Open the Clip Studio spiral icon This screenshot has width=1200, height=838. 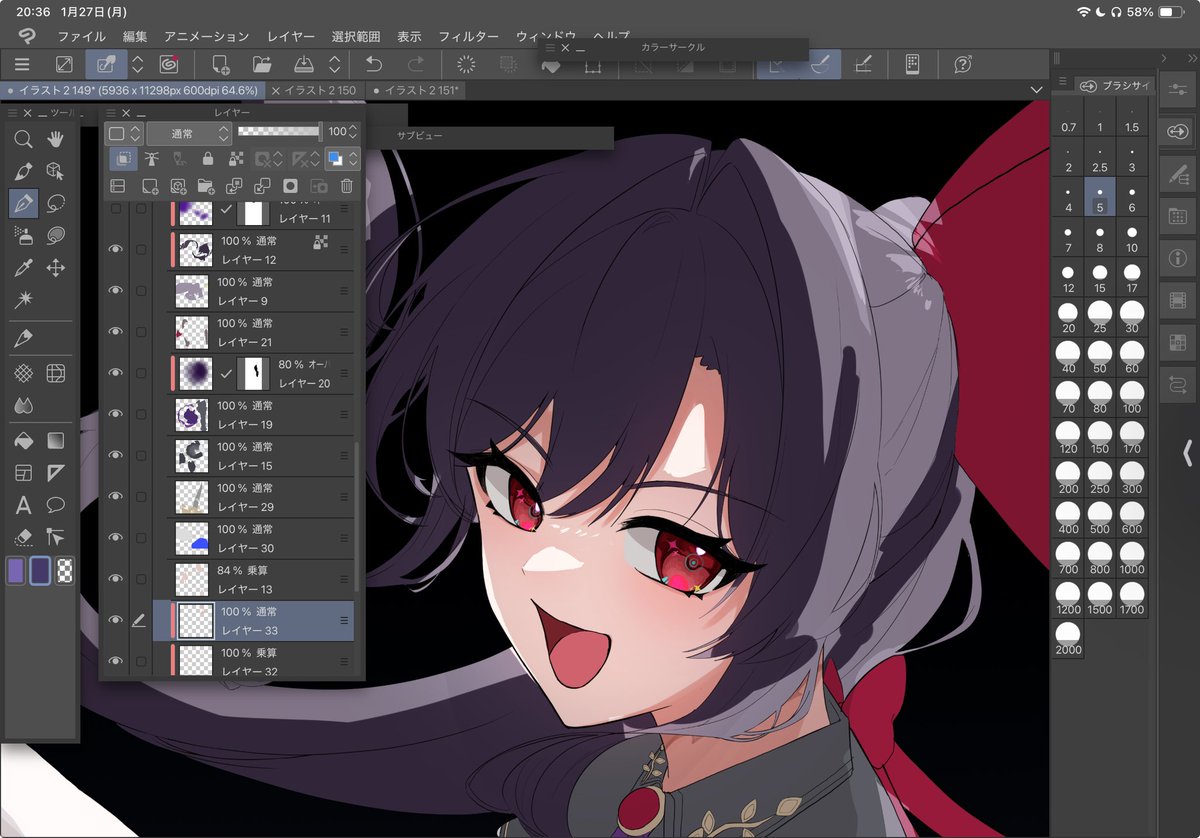tap(169, 64)
